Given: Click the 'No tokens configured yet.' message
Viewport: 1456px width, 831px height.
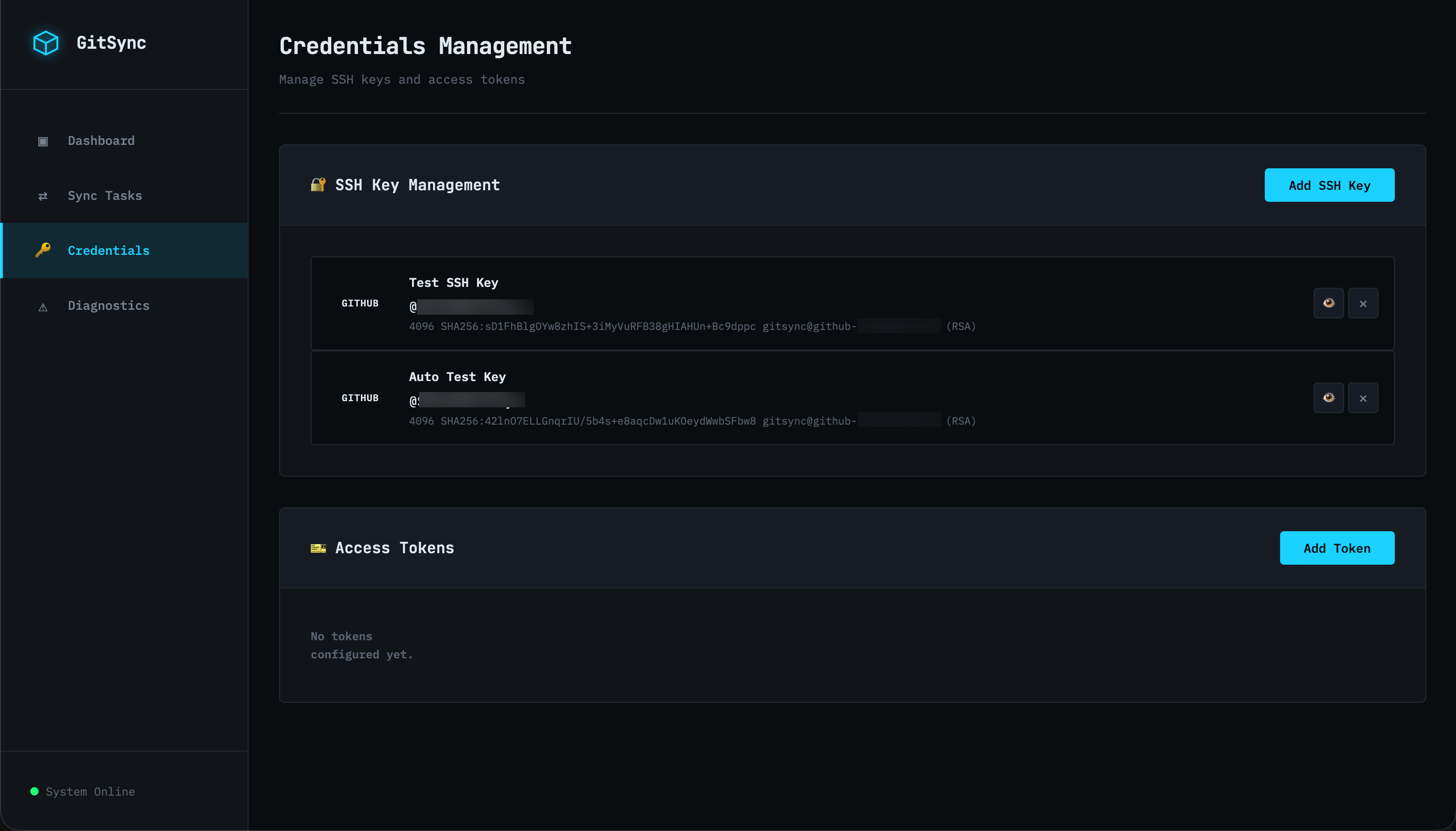Looking at the screenshot, I should pyautogui.click(x=362, y=645).
